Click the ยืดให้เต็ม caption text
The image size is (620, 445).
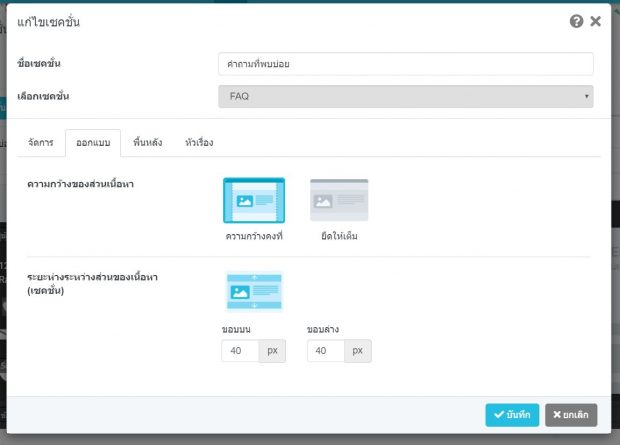click(x=339, y=236)
